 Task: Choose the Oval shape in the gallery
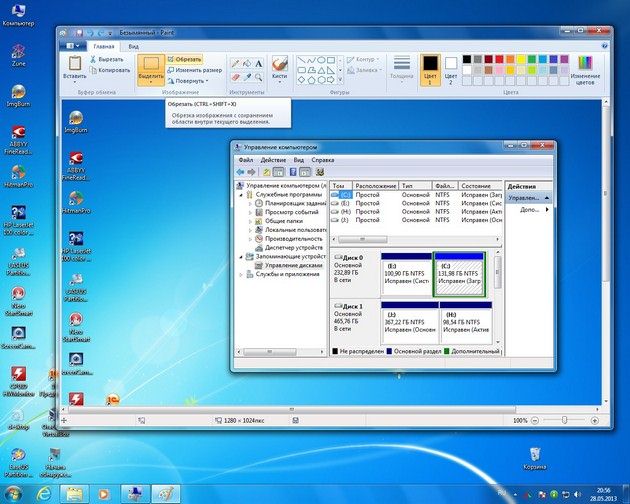(x=321, y=60)
